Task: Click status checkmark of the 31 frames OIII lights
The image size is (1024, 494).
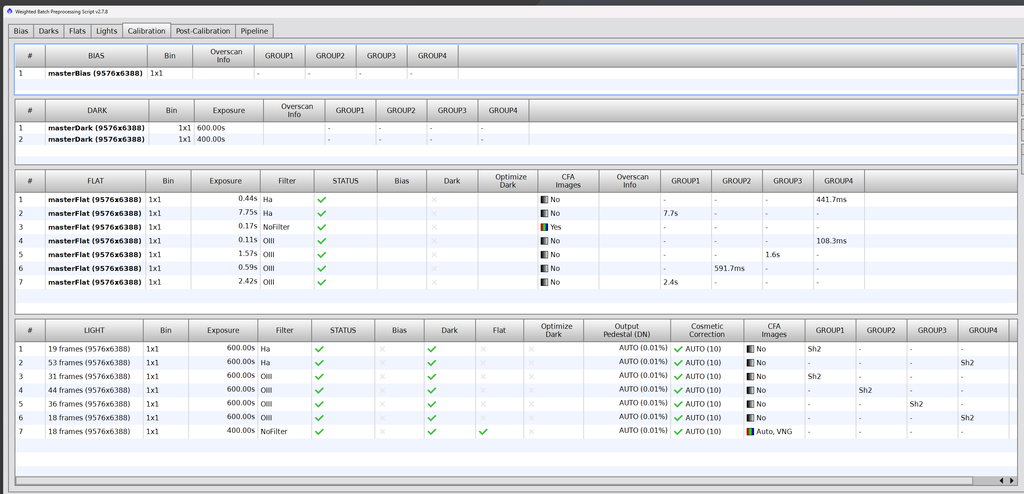Action: [319, 376]
